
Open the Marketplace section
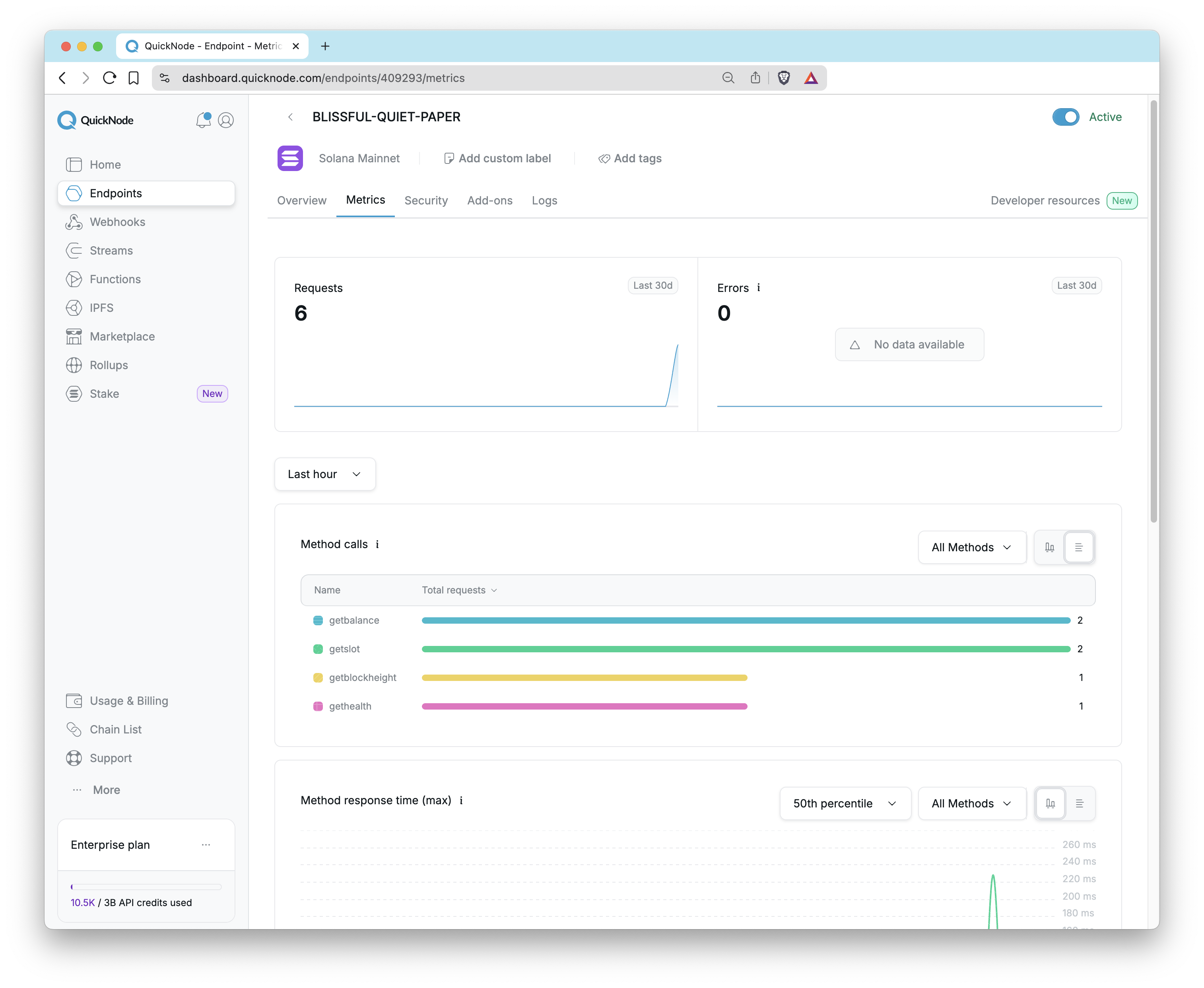(x=146, y=336)
